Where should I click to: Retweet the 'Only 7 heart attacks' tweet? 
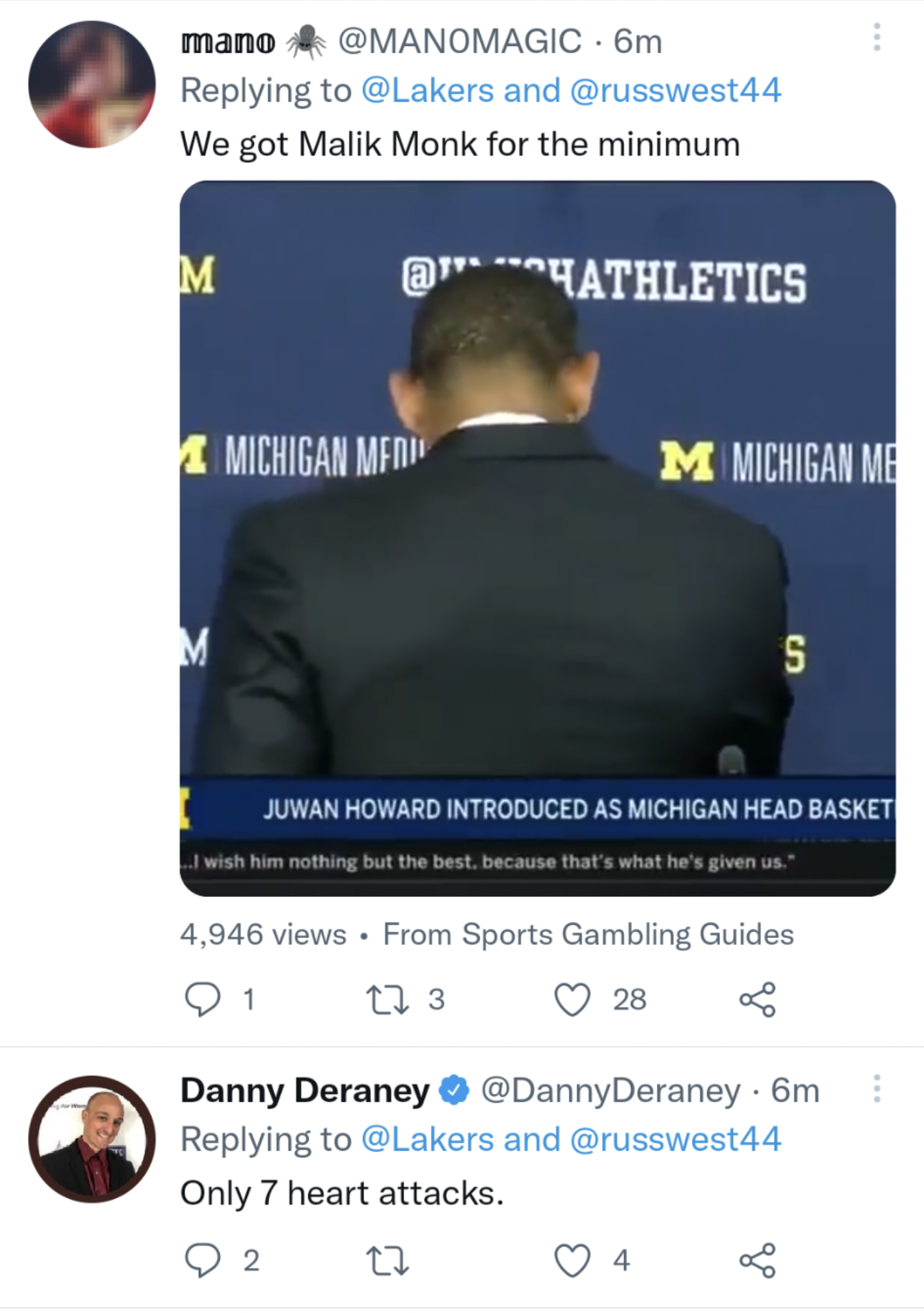(x=387, y=1260)
